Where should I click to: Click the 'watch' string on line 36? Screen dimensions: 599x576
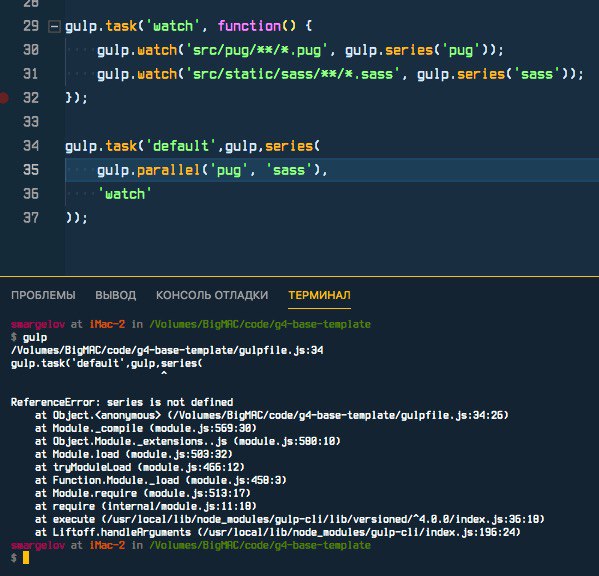point(125,194)
